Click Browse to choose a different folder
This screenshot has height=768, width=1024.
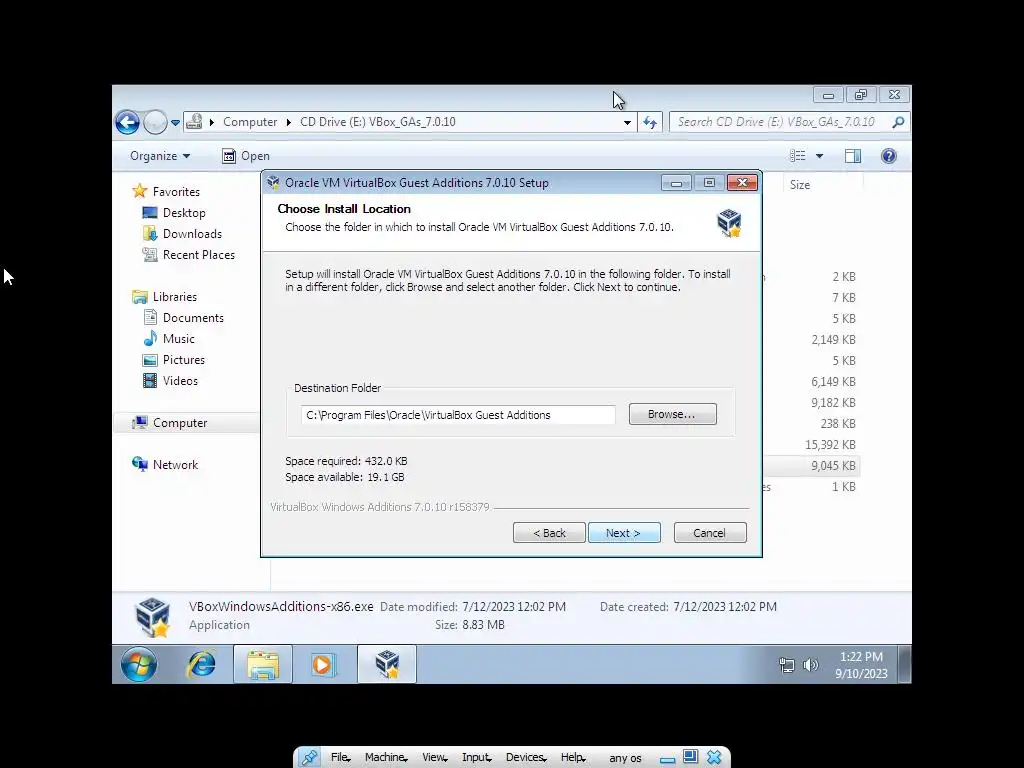673,414
